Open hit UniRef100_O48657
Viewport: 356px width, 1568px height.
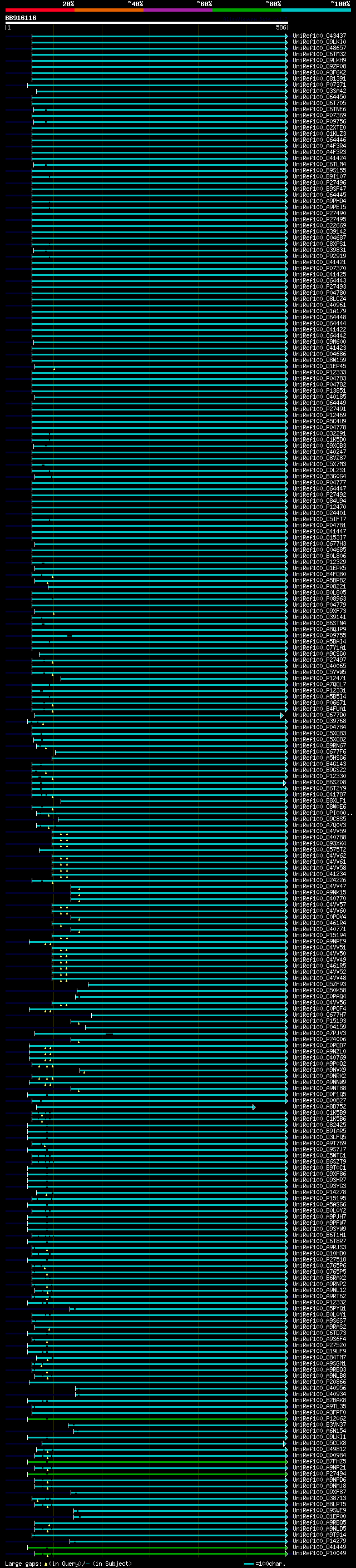point(319,48)
